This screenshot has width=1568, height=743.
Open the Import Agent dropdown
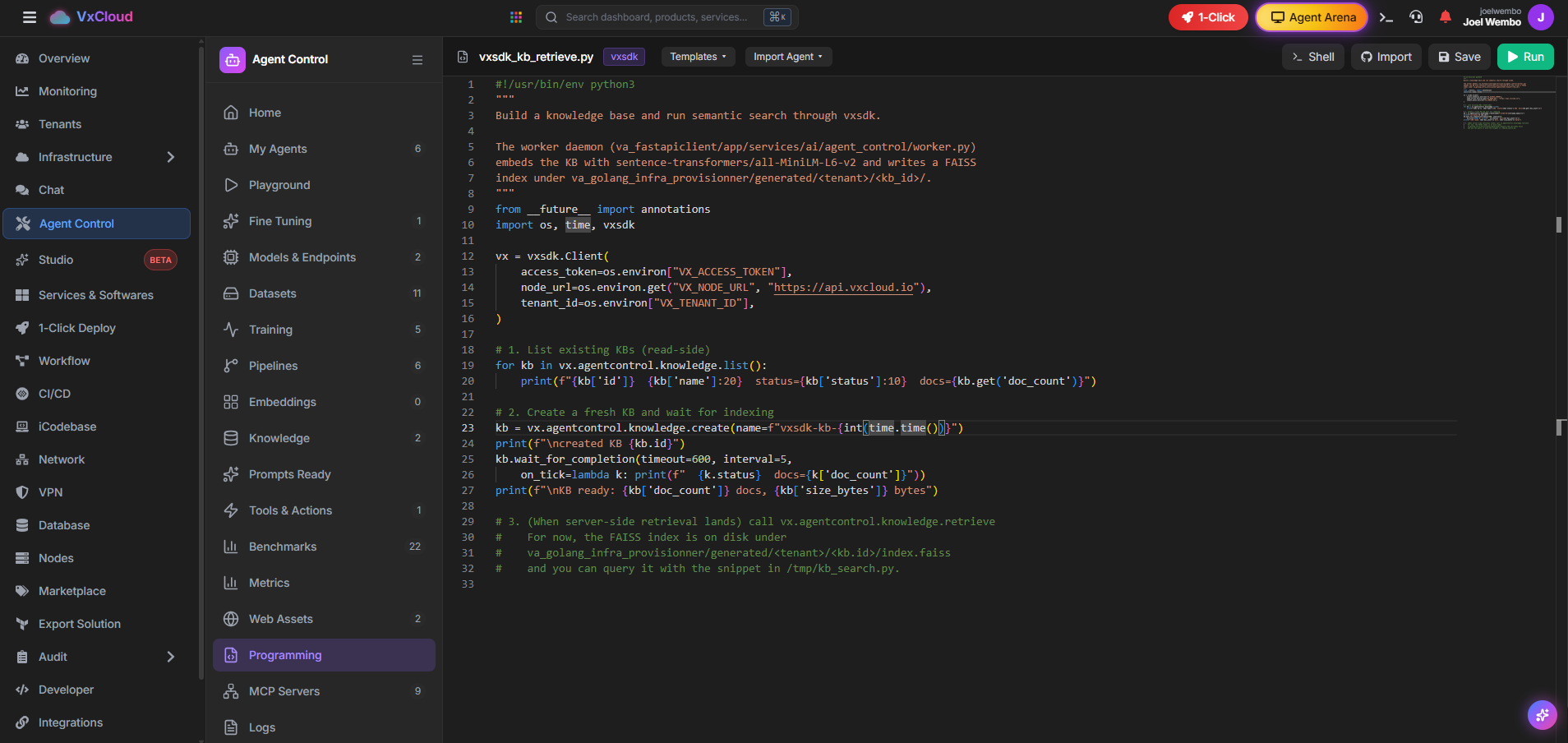788,57
